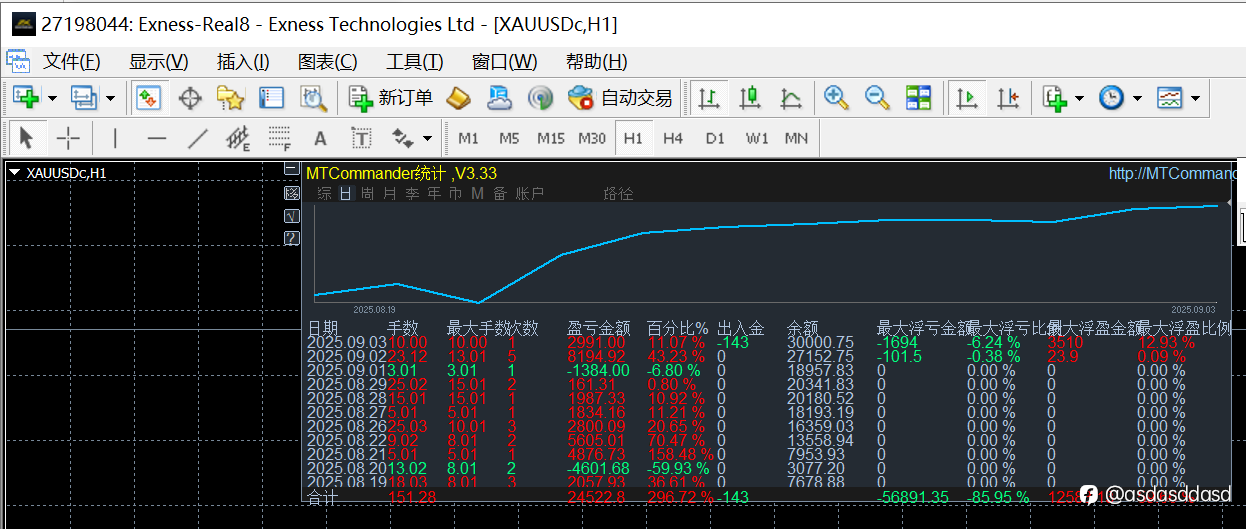1246x529 pixels.
Task: Toggle the Market Watch window icon
Action: (149, 98)
